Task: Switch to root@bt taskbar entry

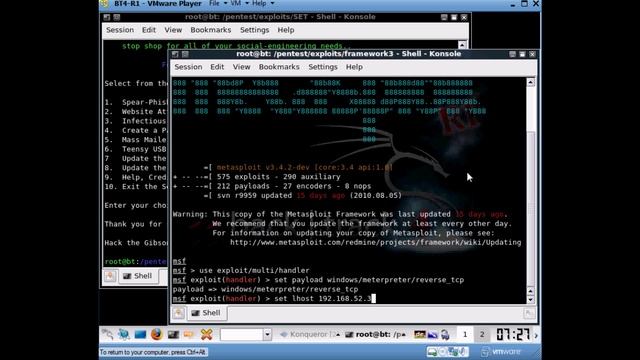Action: point(376,335)
